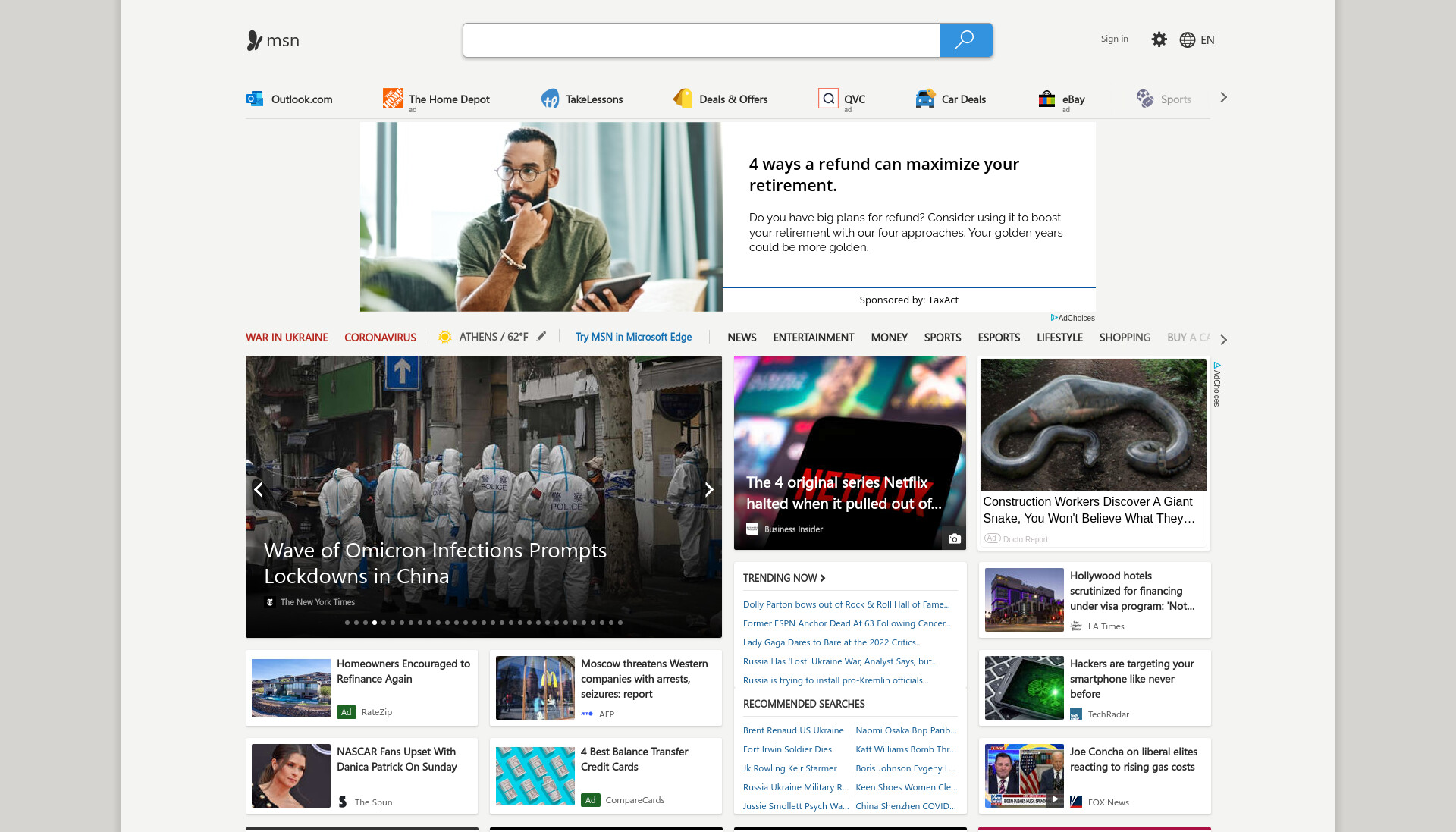
Task: Select the active fourth carousel dot
Action: [375, 623]
